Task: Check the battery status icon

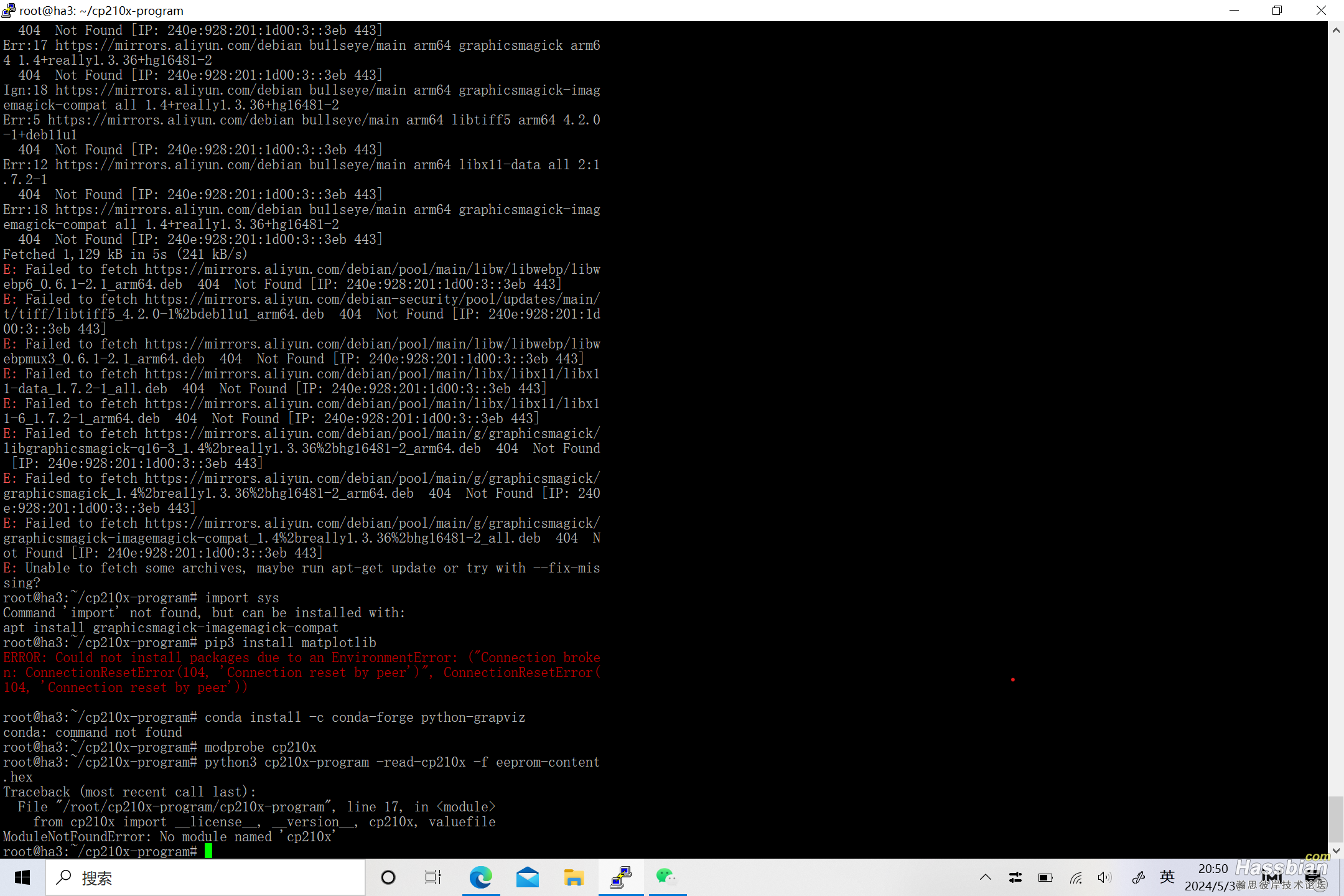Action: click(1045, 877)
